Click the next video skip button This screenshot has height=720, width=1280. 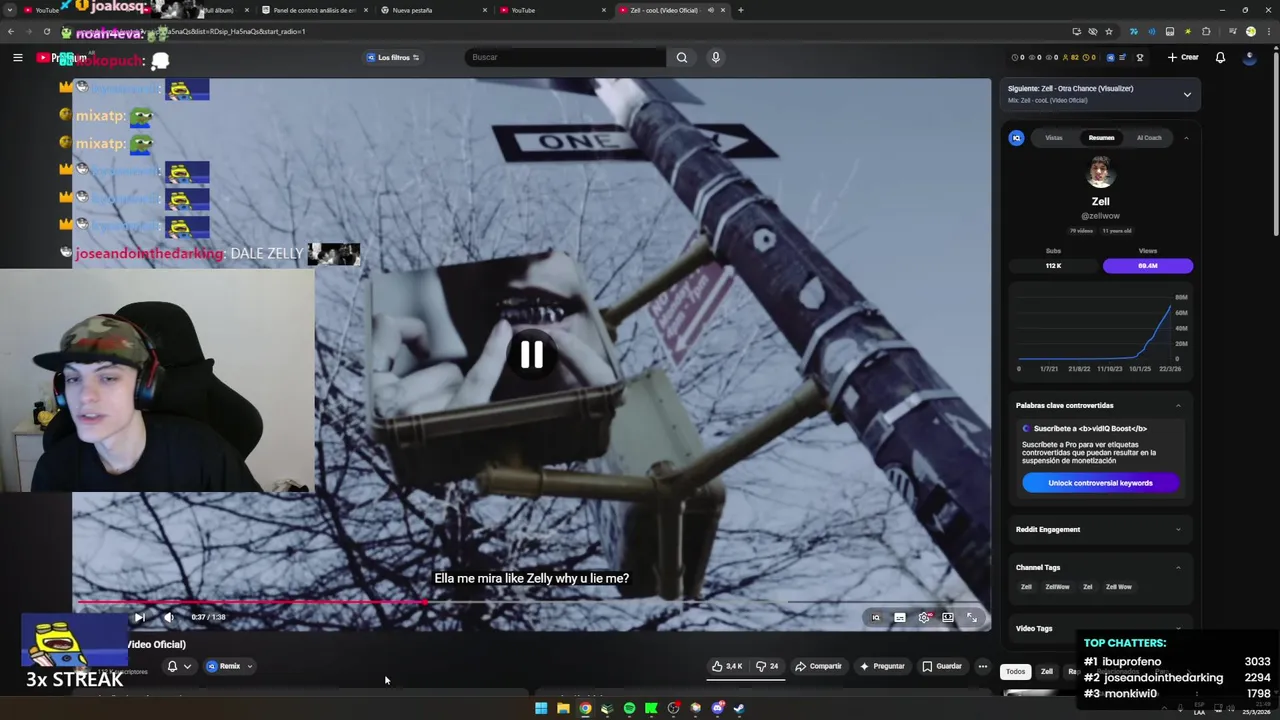click(x=139, y=617)
